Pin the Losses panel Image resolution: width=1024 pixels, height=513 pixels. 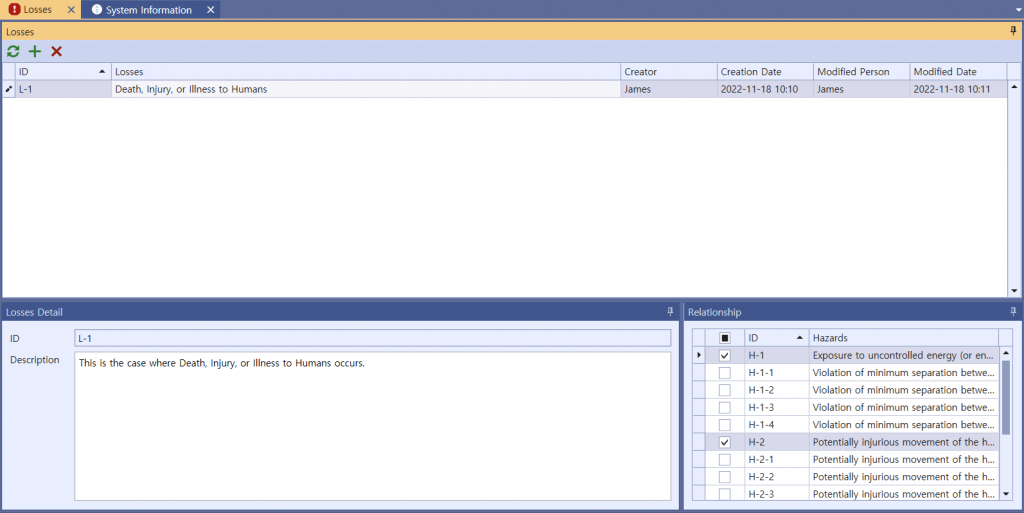coord(1013,31)
